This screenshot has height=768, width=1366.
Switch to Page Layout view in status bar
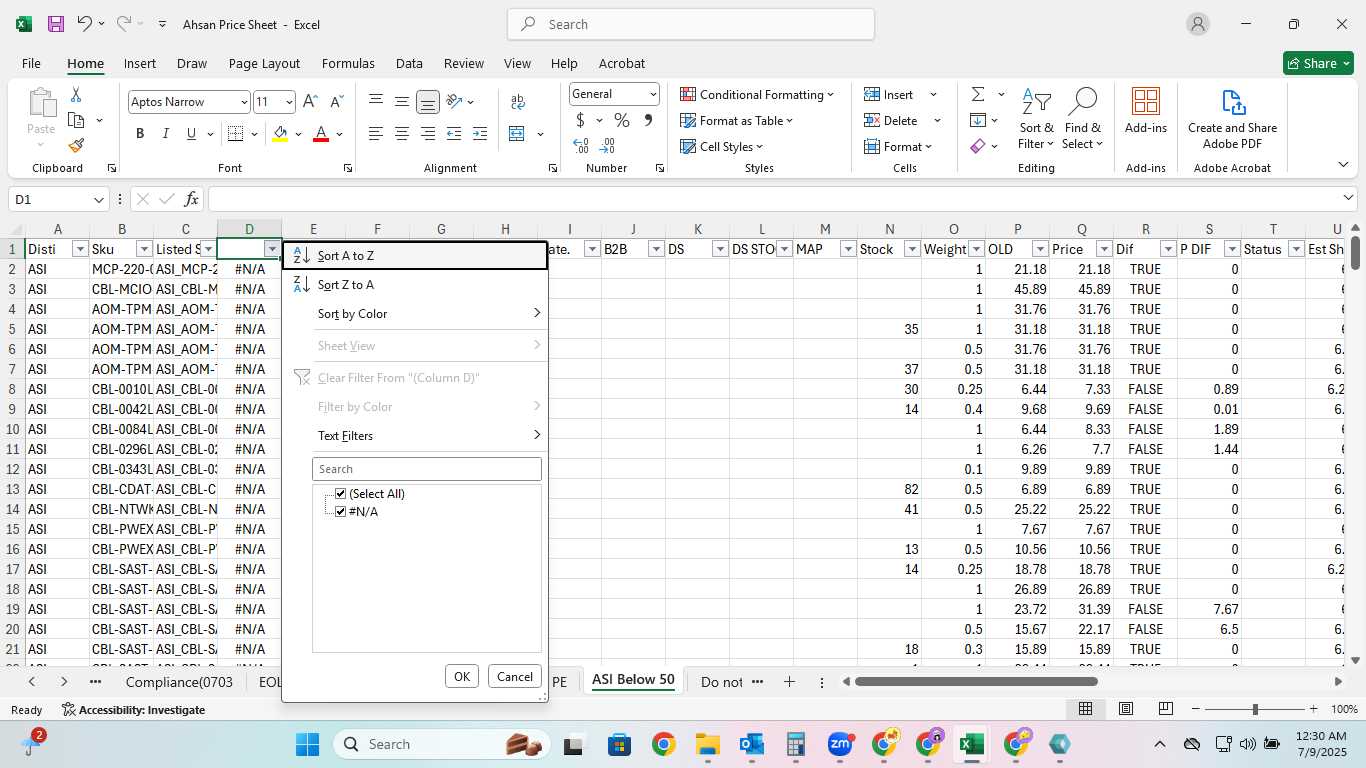pyautogui.click(x=1125, y=709)
